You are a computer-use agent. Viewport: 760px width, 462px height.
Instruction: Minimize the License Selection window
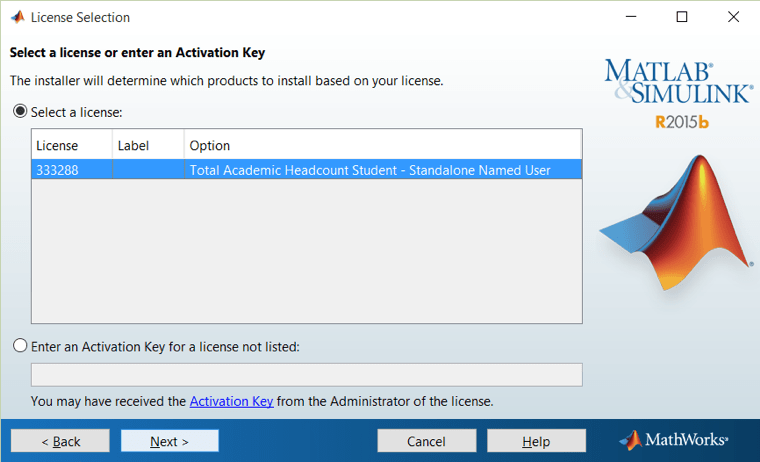coord(633,17)
